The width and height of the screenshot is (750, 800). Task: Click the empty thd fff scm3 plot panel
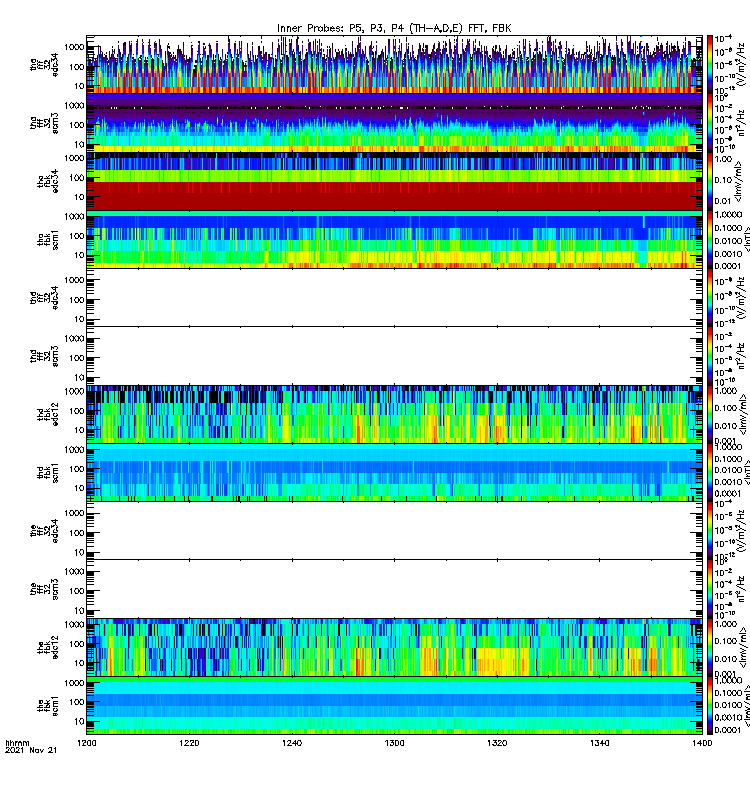[x=394, y=356]
